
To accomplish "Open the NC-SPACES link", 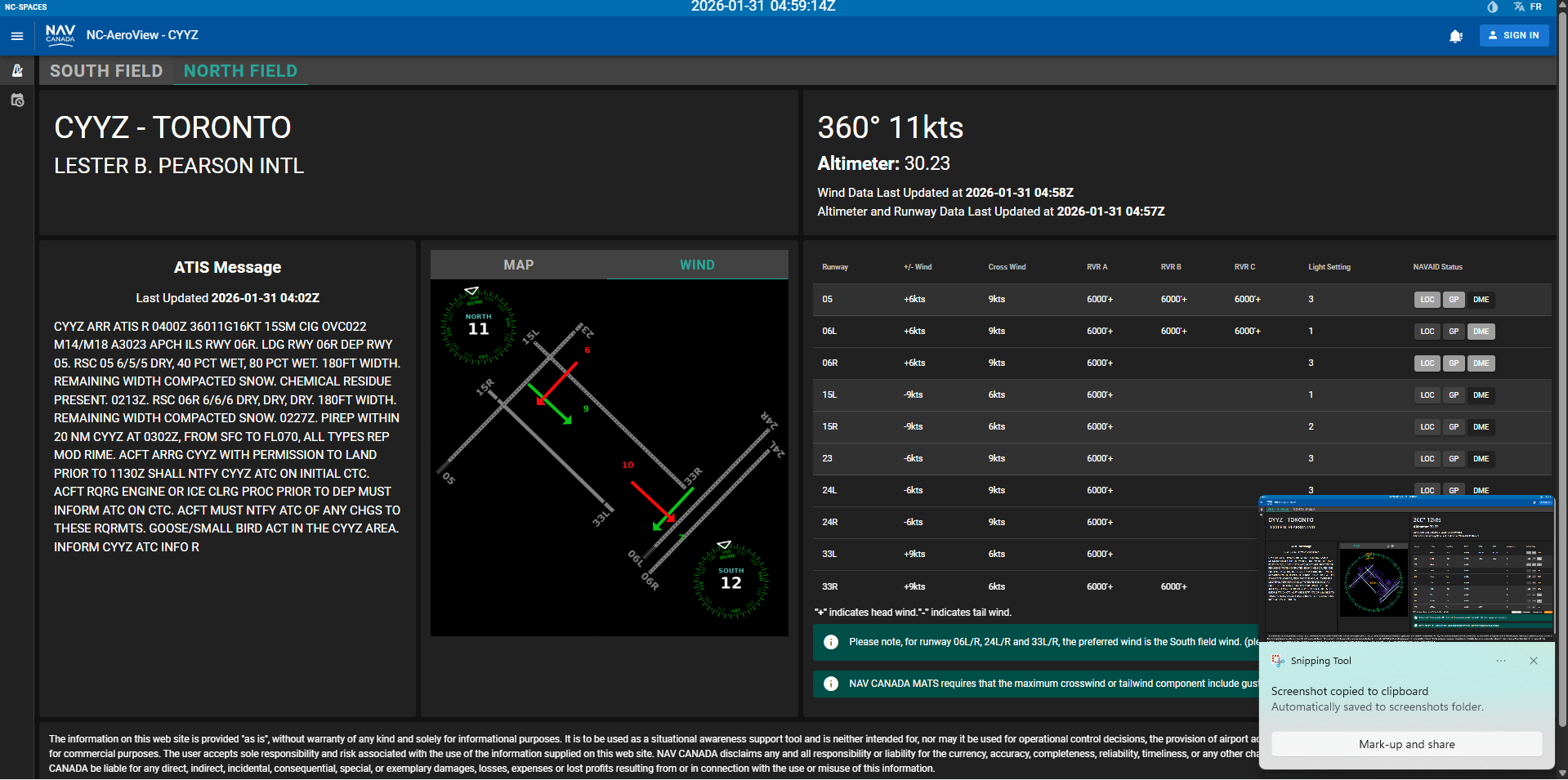I will coord(25,7).
